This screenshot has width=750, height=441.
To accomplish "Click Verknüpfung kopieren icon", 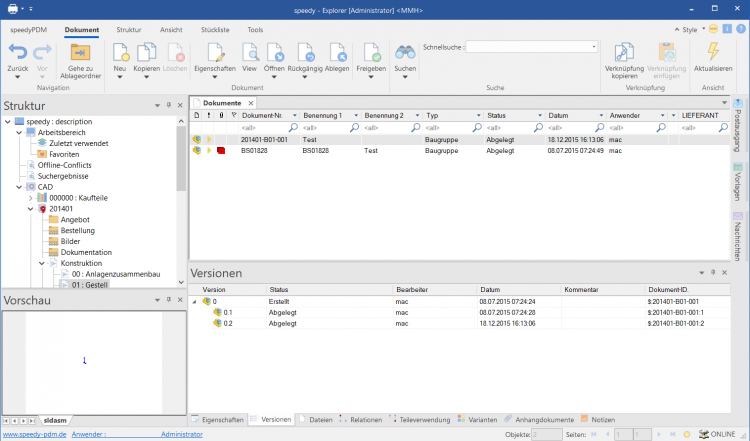I will [624, 52].
